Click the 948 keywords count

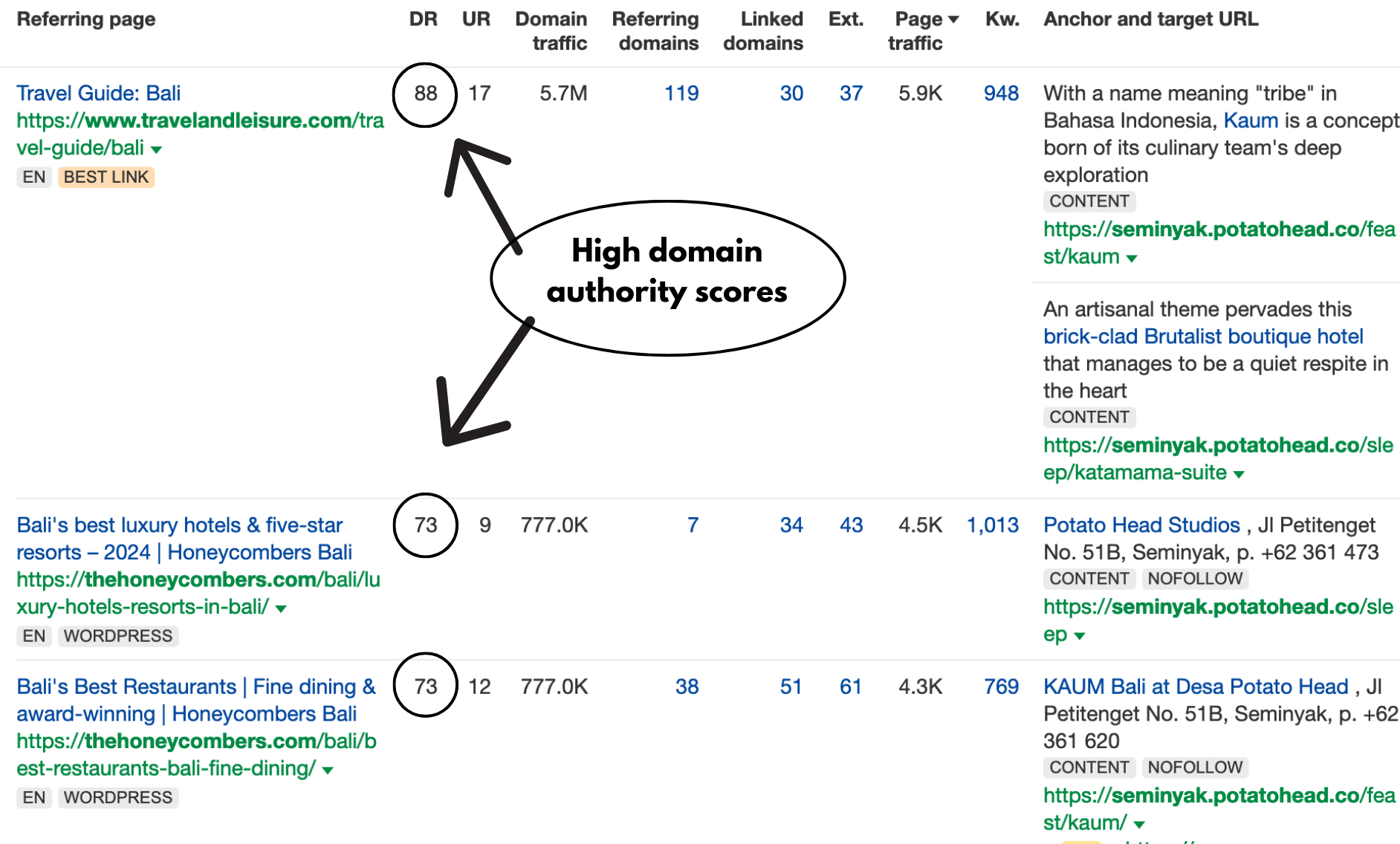1000,93
